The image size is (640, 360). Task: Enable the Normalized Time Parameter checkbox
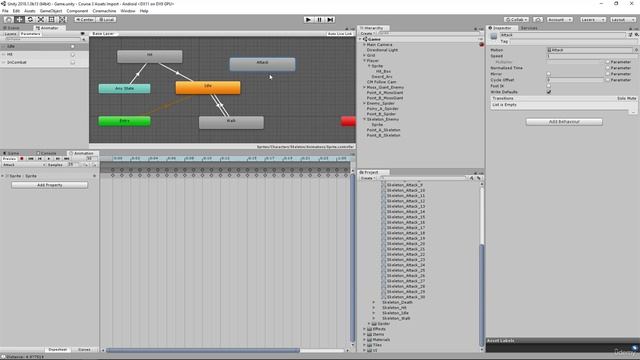[607, 68]
